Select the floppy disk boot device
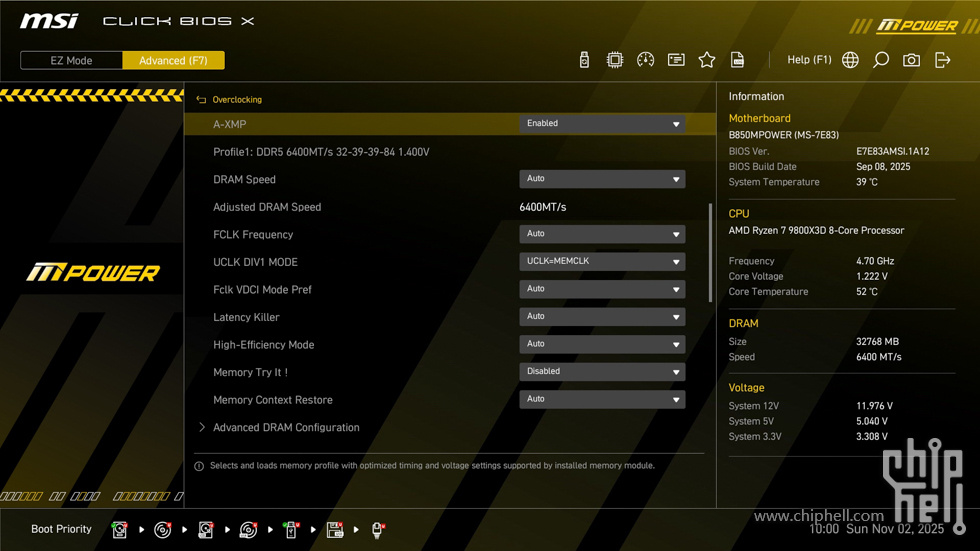This screenshot has height=551, width=980. [335, 530]
